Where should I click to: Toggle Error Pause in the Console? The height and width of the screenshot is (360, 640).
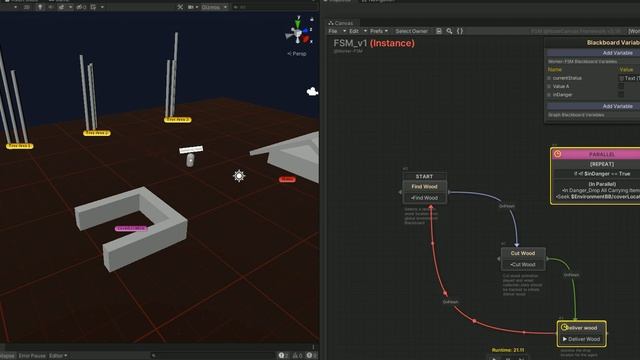(x=32, y=356)
